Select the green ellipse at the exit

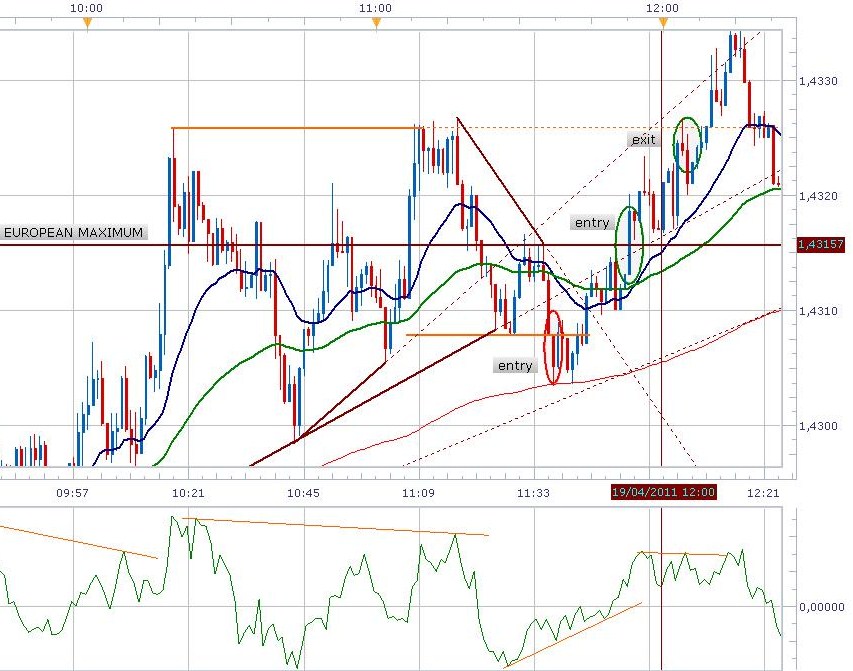coord(687,145)
